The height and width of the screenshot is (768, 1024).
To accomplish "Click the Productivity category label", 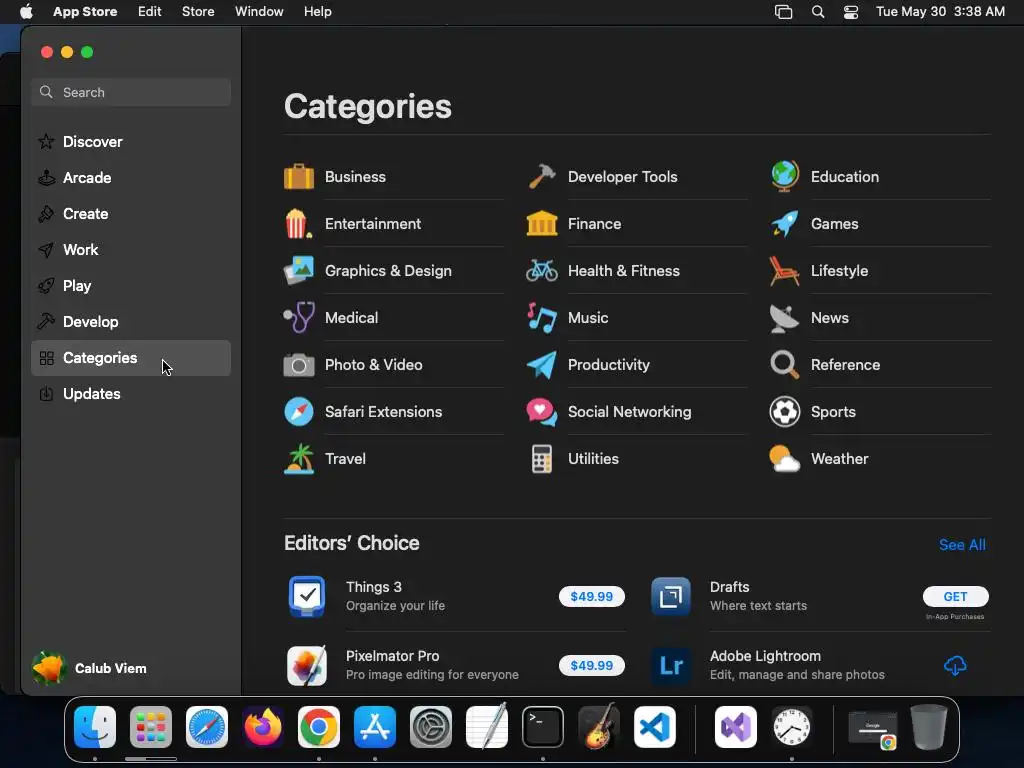I will (609, 365).
